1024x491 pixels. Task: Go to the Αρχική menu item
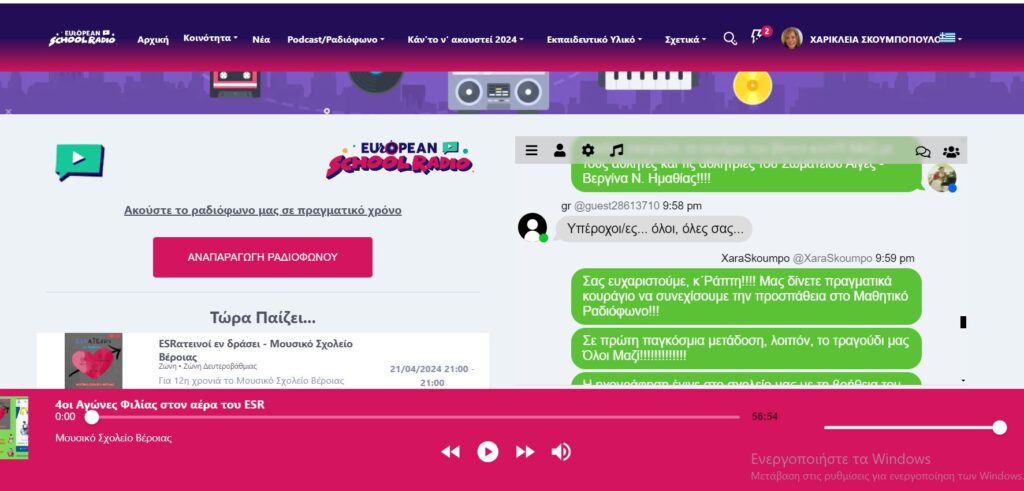(x=153, y=39)
